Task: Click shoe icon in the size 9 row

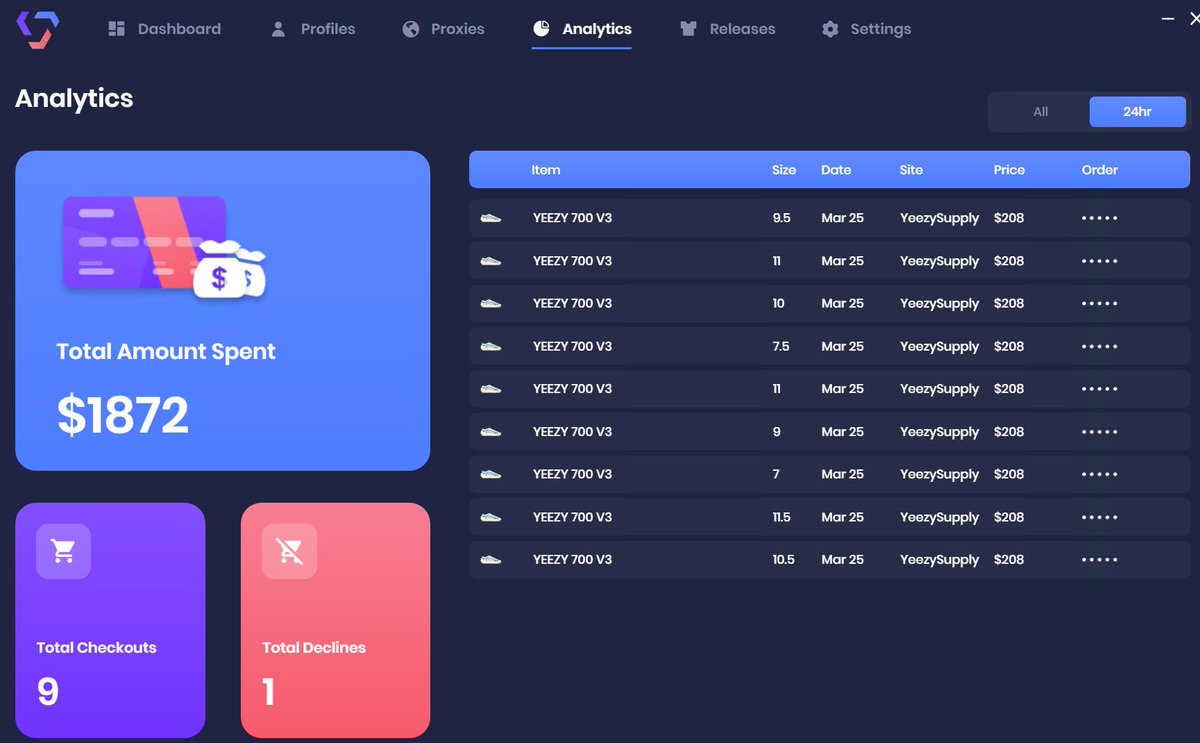Action: click(490, 432)
